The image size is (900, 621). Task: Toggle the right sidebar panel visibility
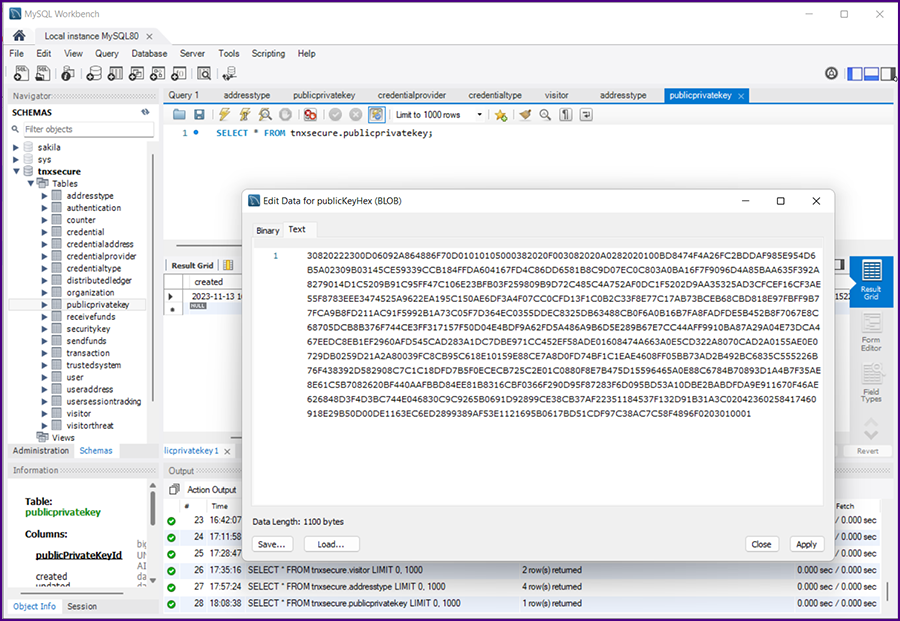click(888, 73)
